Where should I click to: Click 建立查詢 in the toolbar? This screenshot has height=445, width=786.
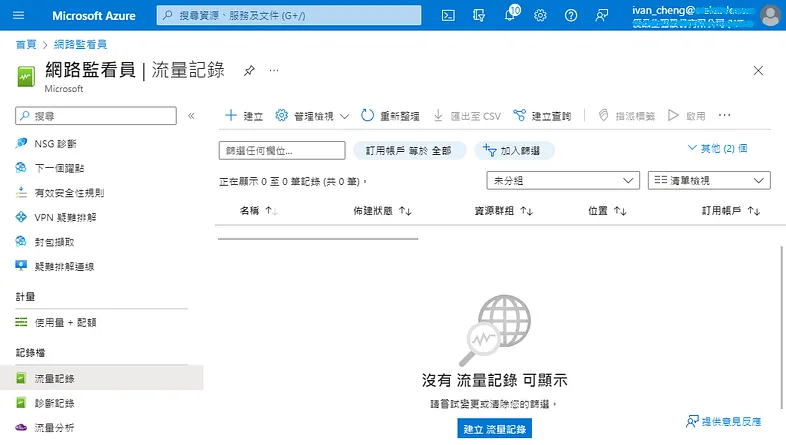coord(542,116)
